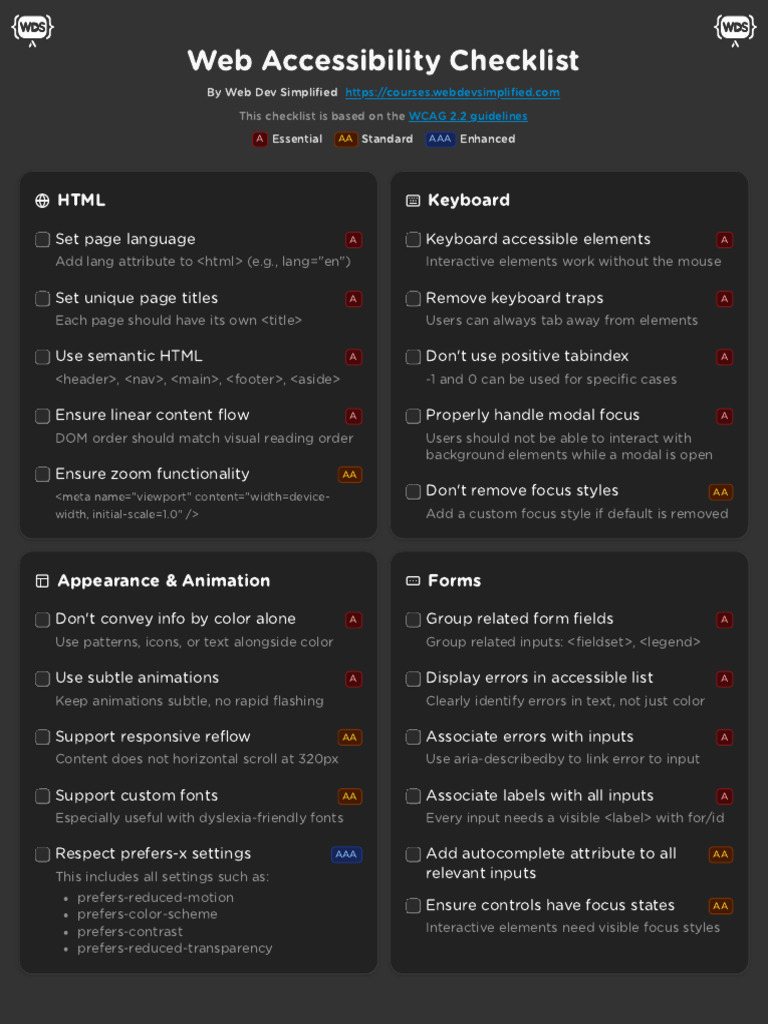The width and height of the screenshot is (768, 1024).
Task: Click the WDS logo in top-right corner
Action: coord(735,28)
